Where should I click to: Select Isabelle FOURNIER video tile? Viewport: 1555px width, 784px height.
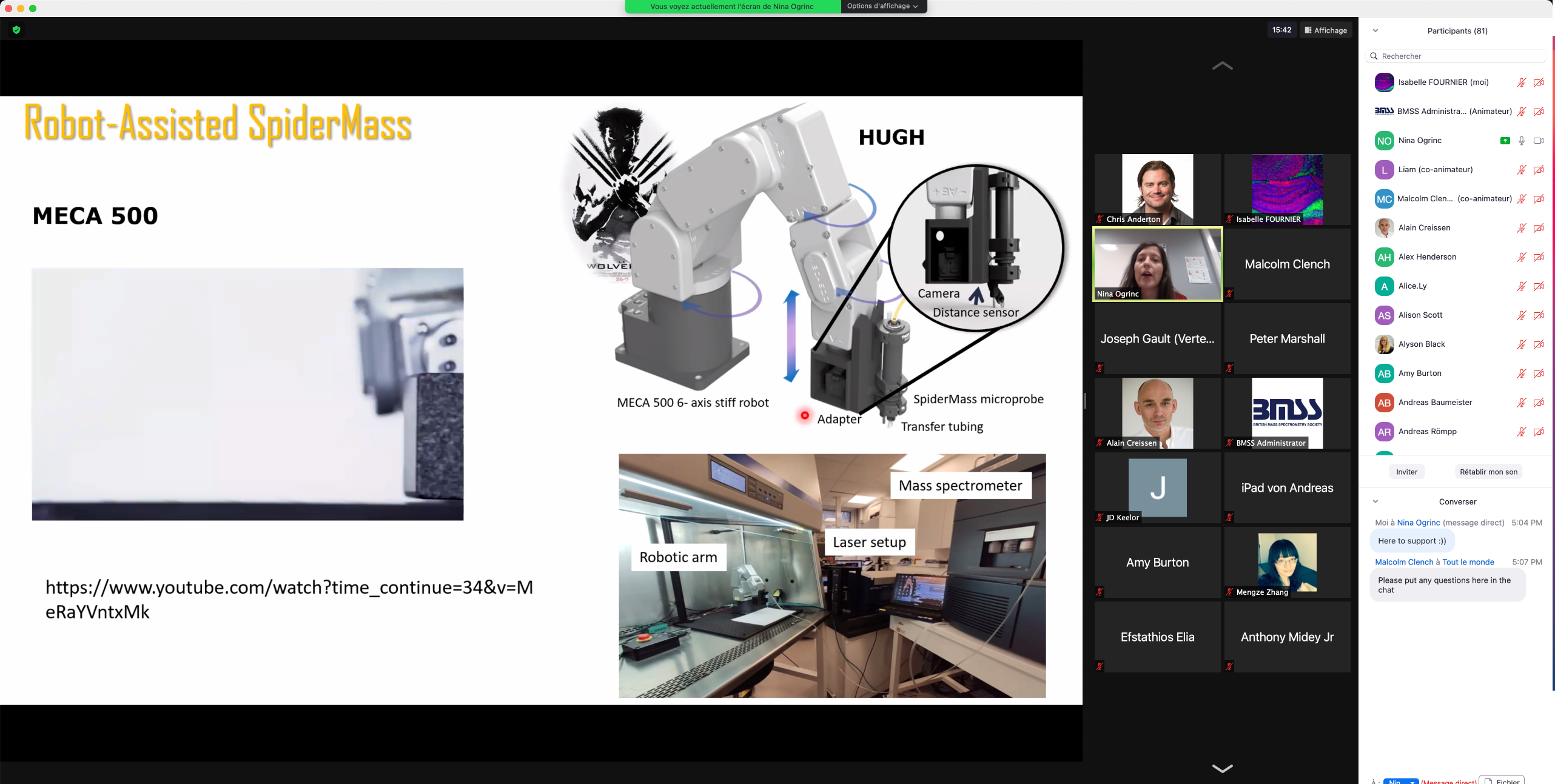(x=1287, y=189)
